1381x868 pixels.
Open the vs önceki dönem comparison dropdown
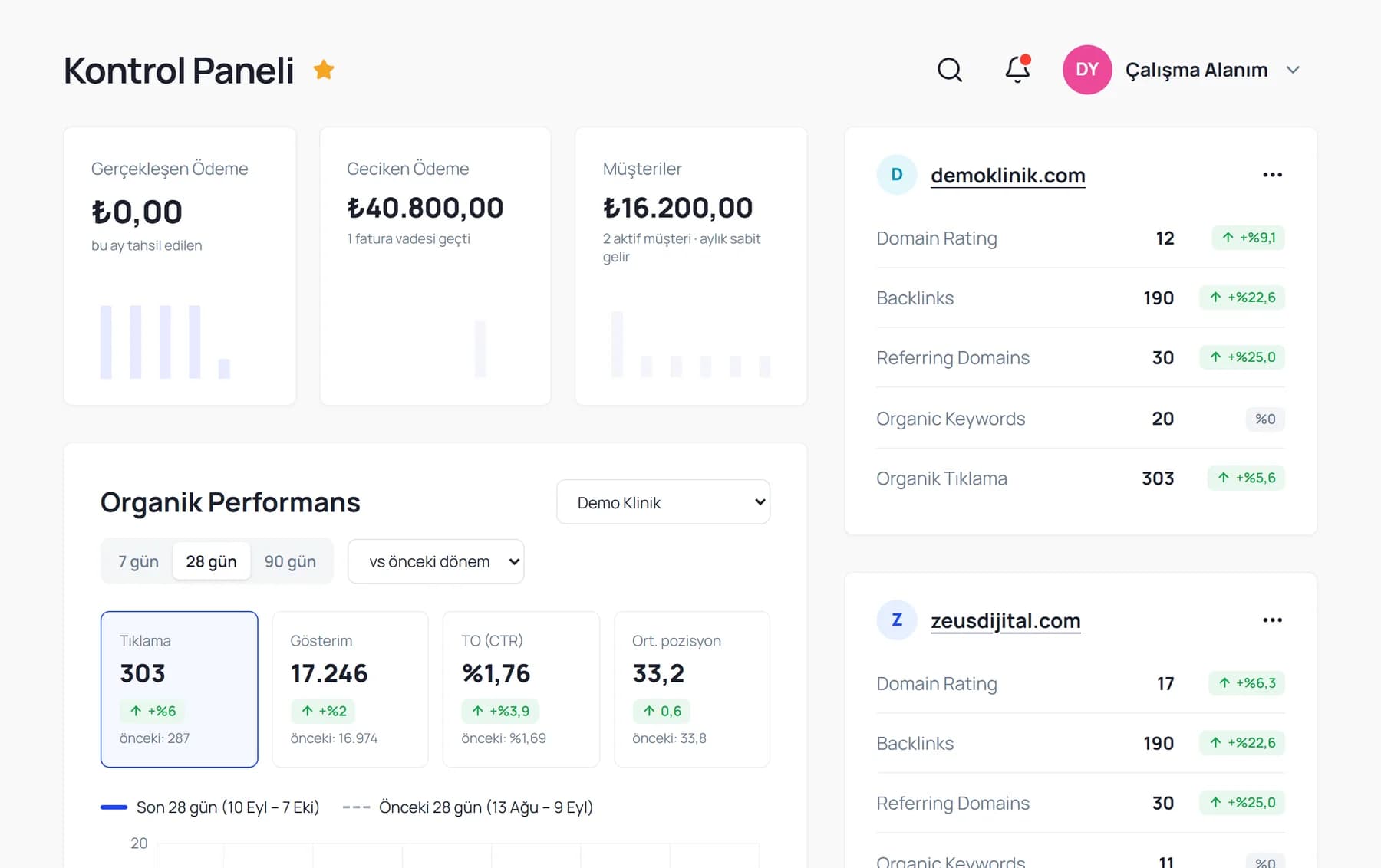(x=436, y=561)
